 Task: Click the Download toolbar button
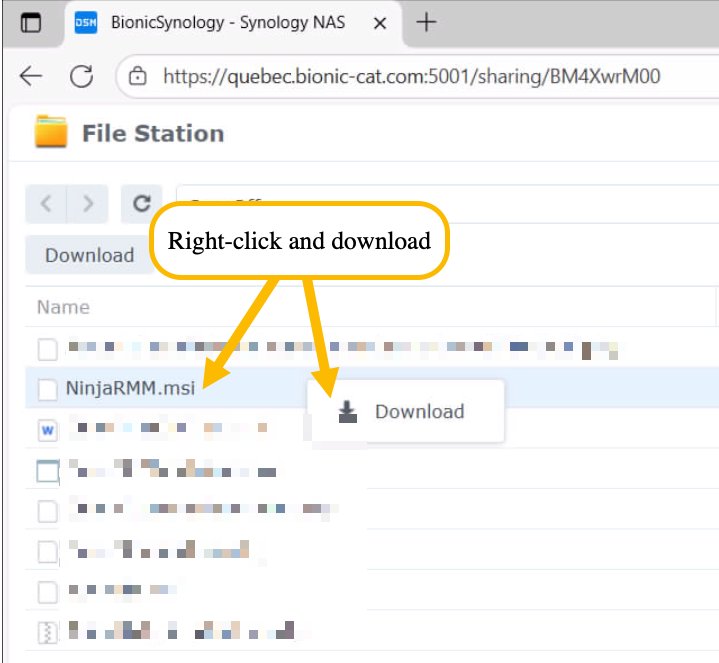(x=90, y=255)
